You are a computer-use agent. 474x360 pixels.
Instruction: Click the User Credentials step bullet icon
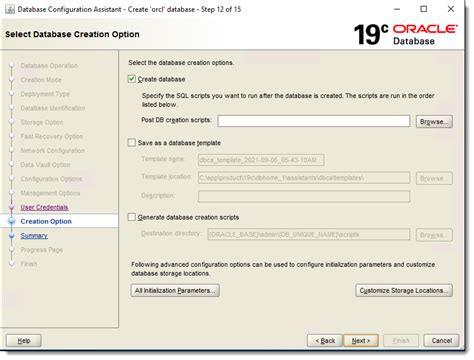12,207
